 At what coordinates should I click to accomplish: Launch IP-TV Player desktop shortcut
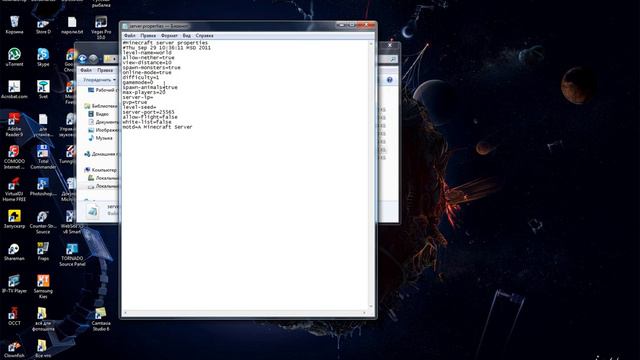pos(14,284)
